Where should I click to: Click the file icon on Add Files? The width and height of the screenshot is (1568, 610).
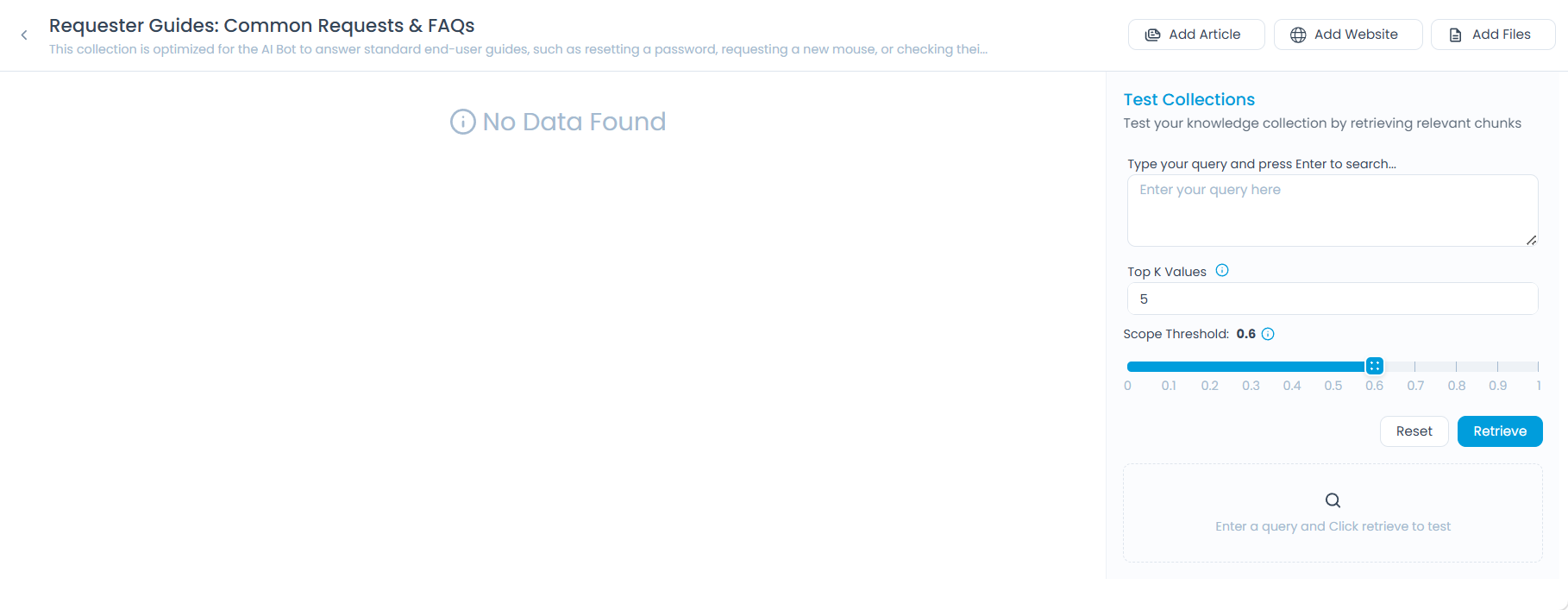(x=1455, y=35)
